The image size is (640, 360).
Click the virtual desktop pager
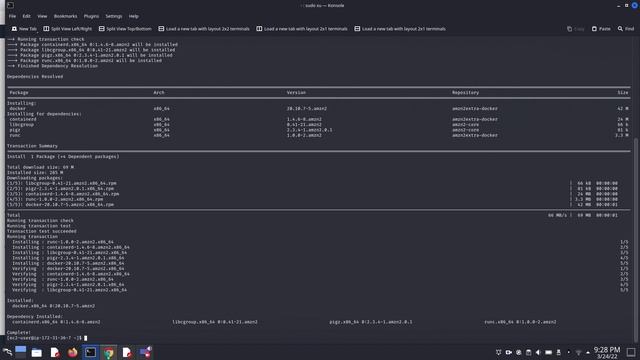(x=21, y=352)
